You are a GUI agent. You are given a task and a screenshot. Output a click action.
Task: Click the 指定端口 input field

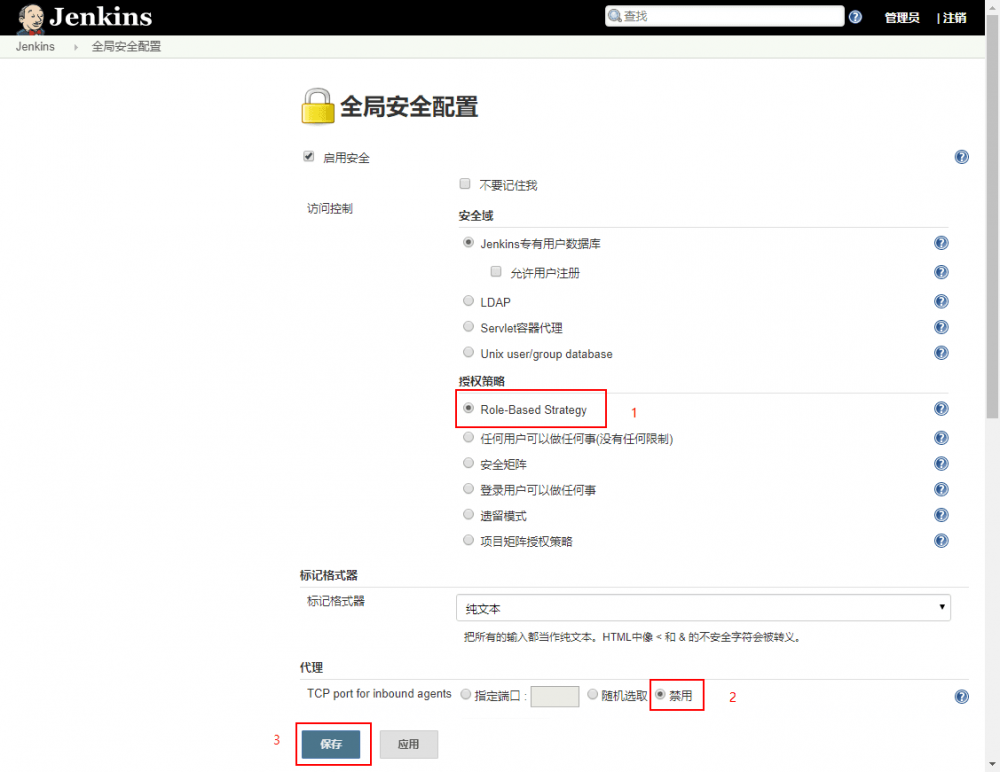[x=555, y=696]
